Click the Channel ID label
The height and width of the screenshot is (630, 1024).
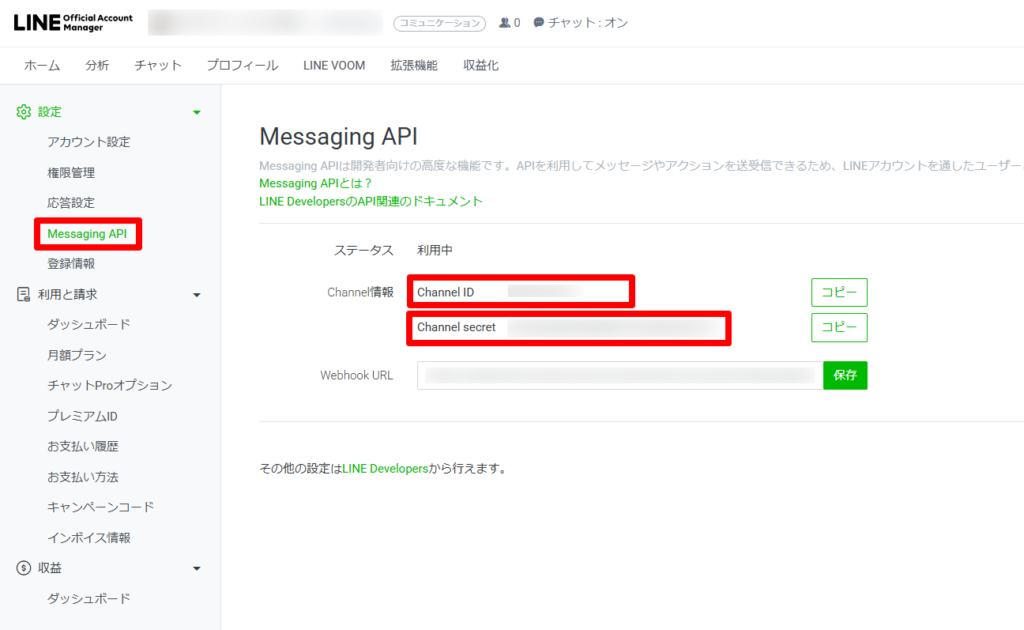(x=445, y=292)
